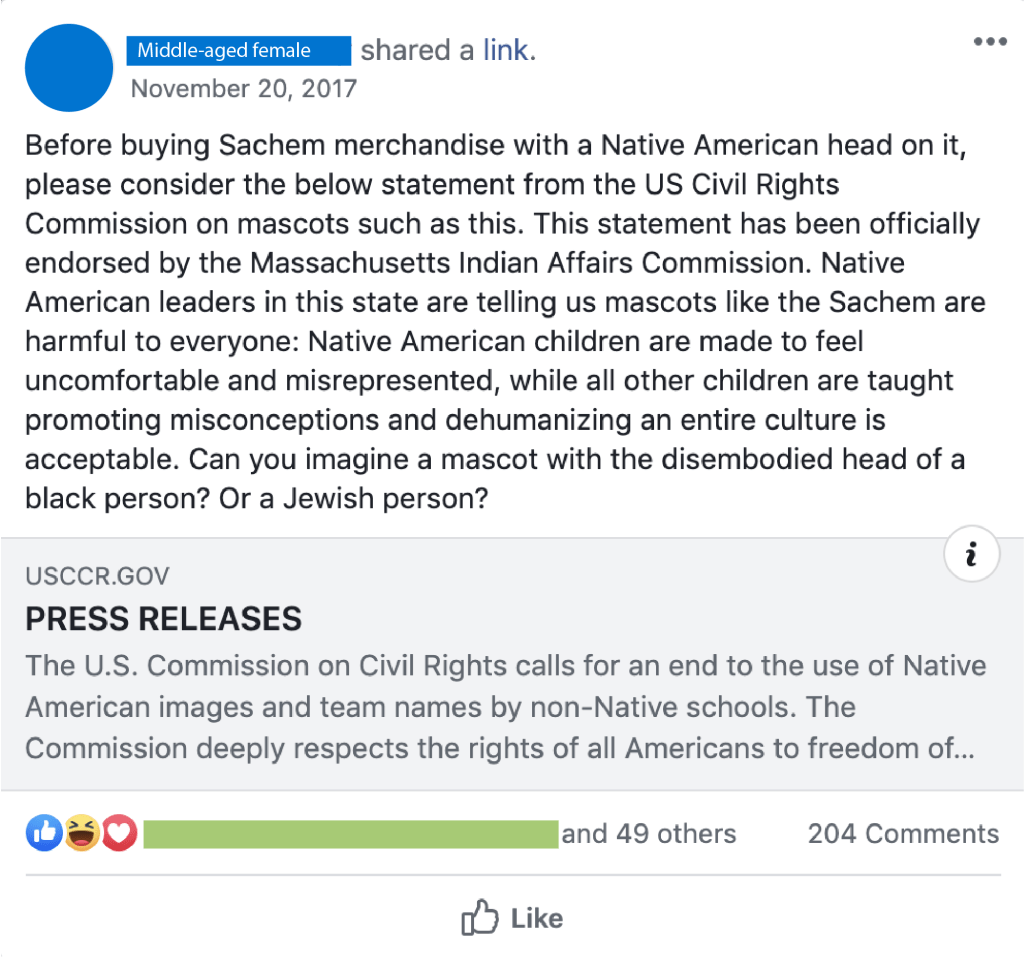The image size is (1024, 957).
Task: Click the USCCR.GOV source domain
Action: click(x=97, y=576)
